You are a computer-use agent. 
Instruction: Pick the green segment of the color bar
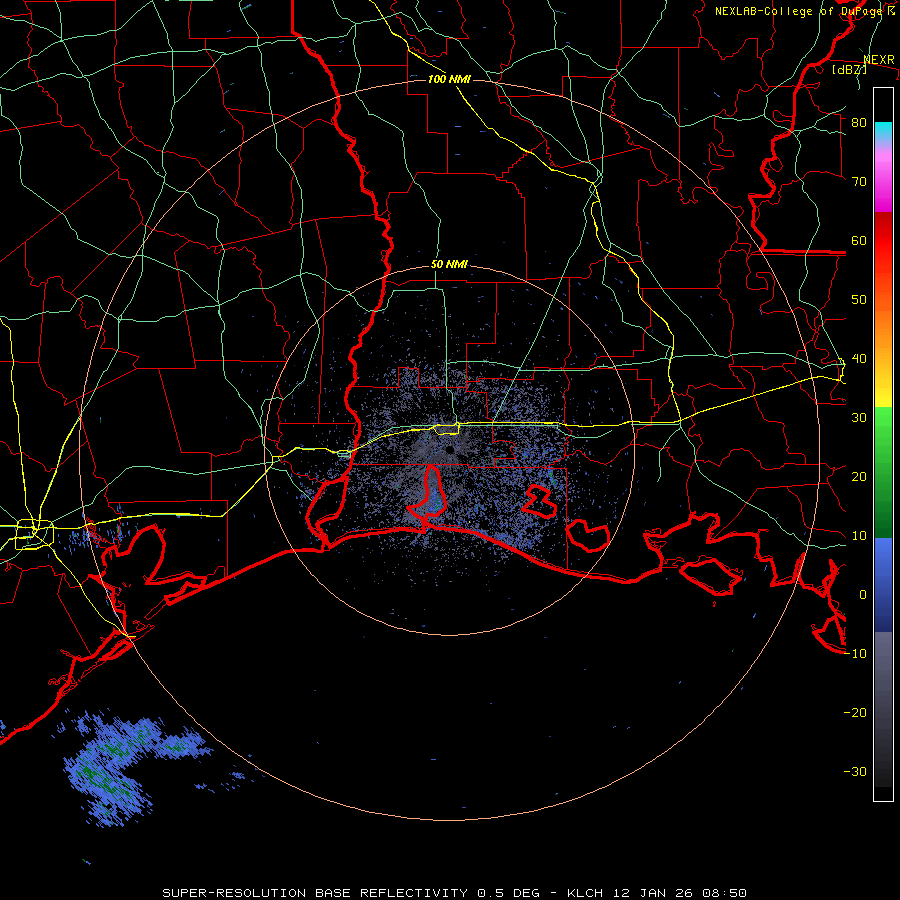883,472
